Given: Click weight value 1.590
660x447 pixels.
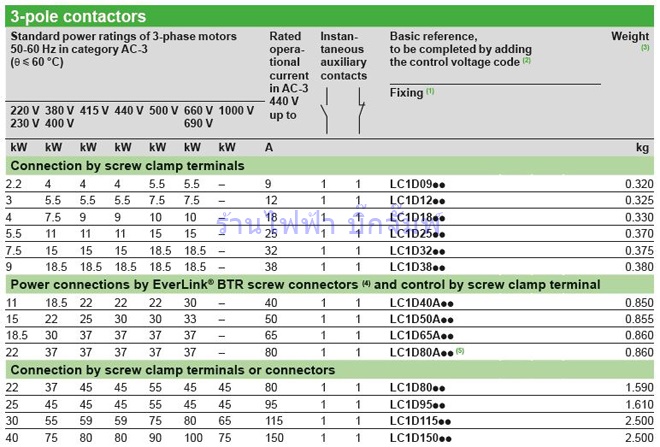Looking at the screenshot, I should click(639, 388).
